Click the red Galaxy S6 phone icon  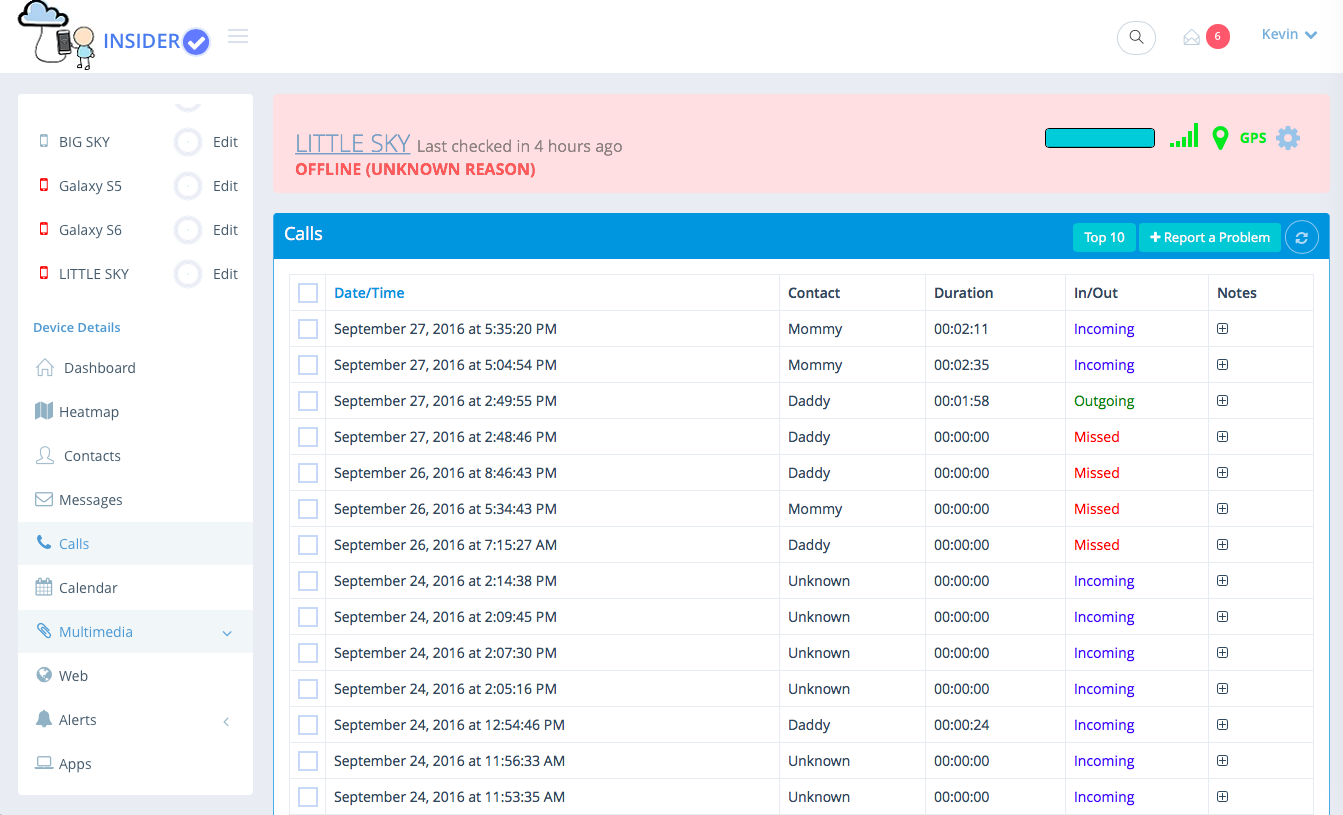(43, 230)
